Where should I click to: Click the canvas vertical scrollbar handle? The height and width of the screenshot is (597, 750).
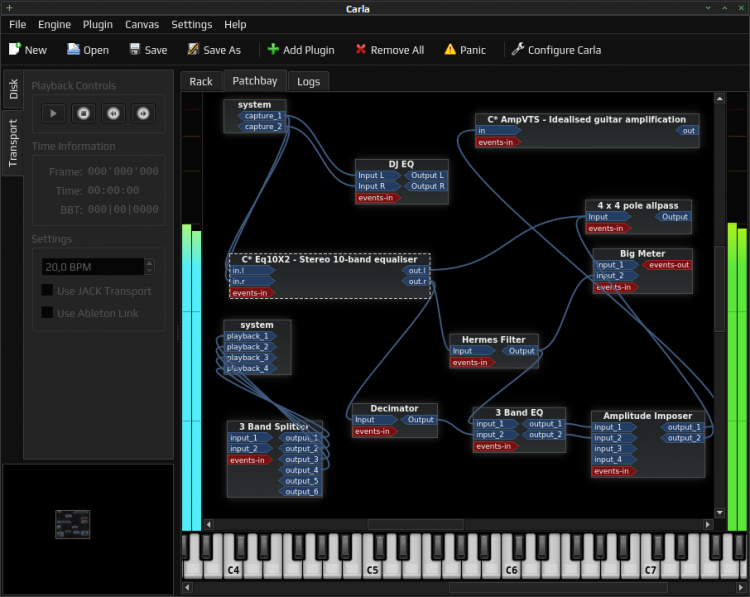719,289
